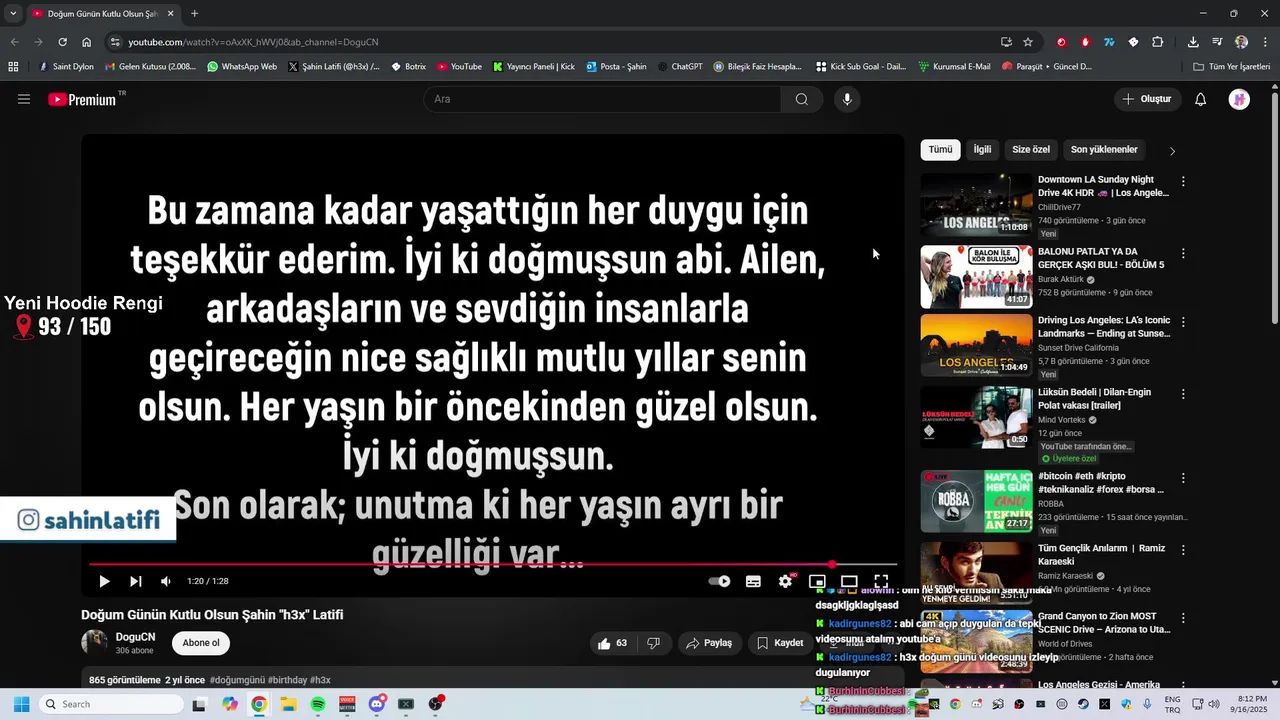
Task: Open the Chrome tab search dropdown
Action: 13,13
